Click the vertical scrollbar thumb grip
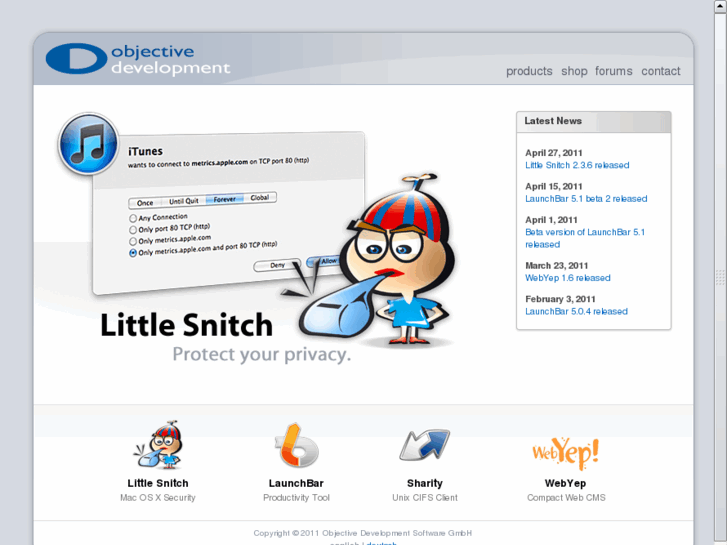Image resolution: width=727 pixels, height=545 pixels. pyautogui.click(x=720, y=277)
